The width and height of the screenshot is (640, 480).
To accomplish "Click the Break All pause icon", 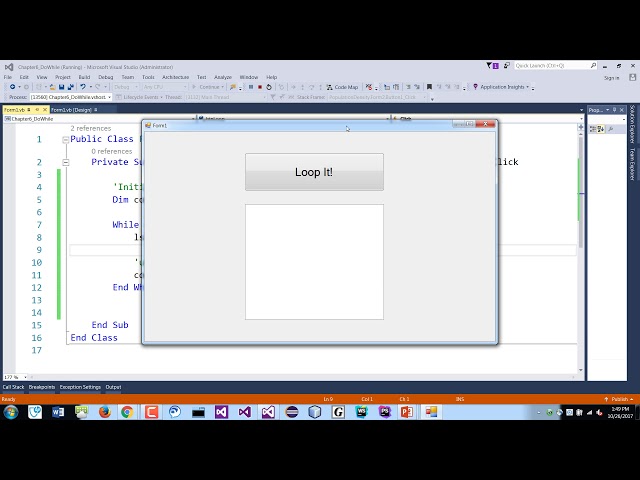I will coord(251,87).
